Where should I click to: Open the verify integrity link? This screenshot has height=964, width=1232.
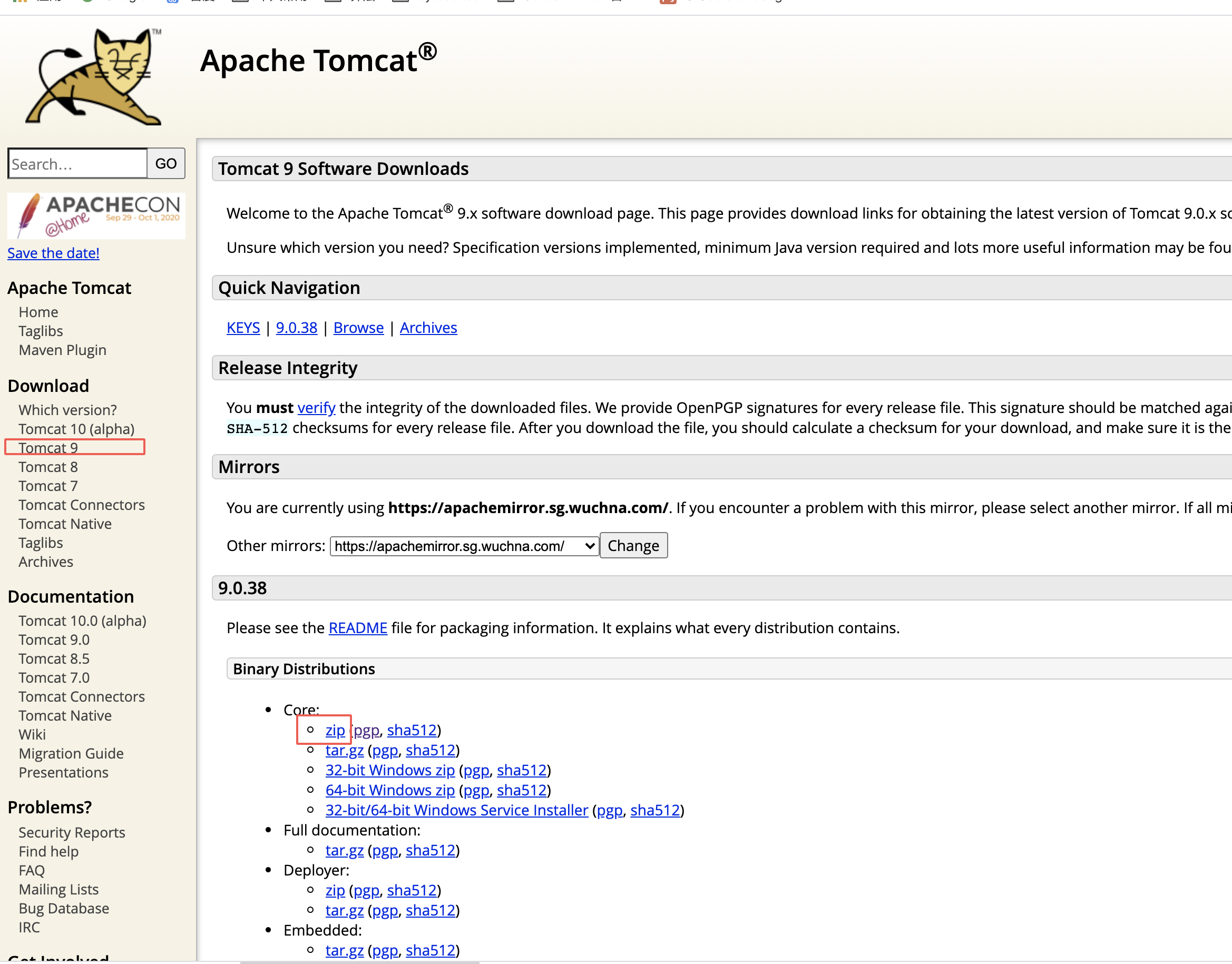[316, 408]
